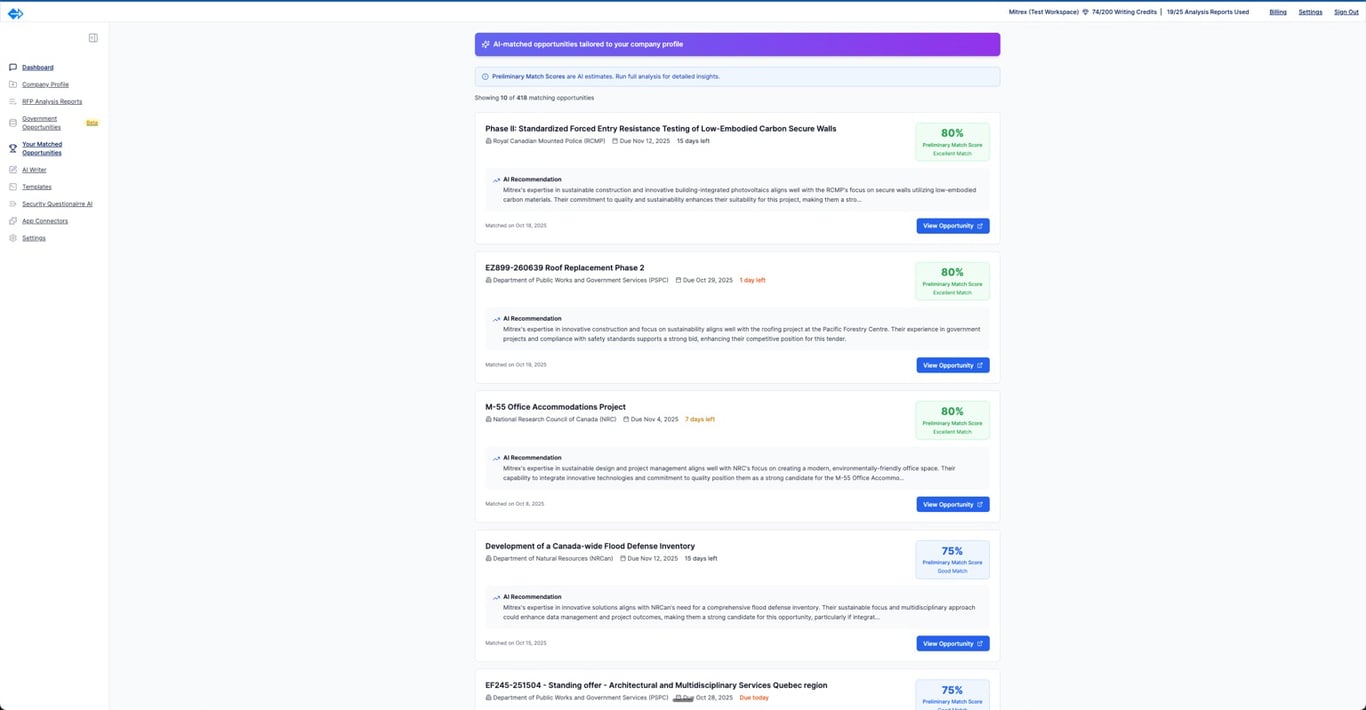The image size is (1366, 710).
Task: Click the App Connectors icon
Action: point(13,221)
